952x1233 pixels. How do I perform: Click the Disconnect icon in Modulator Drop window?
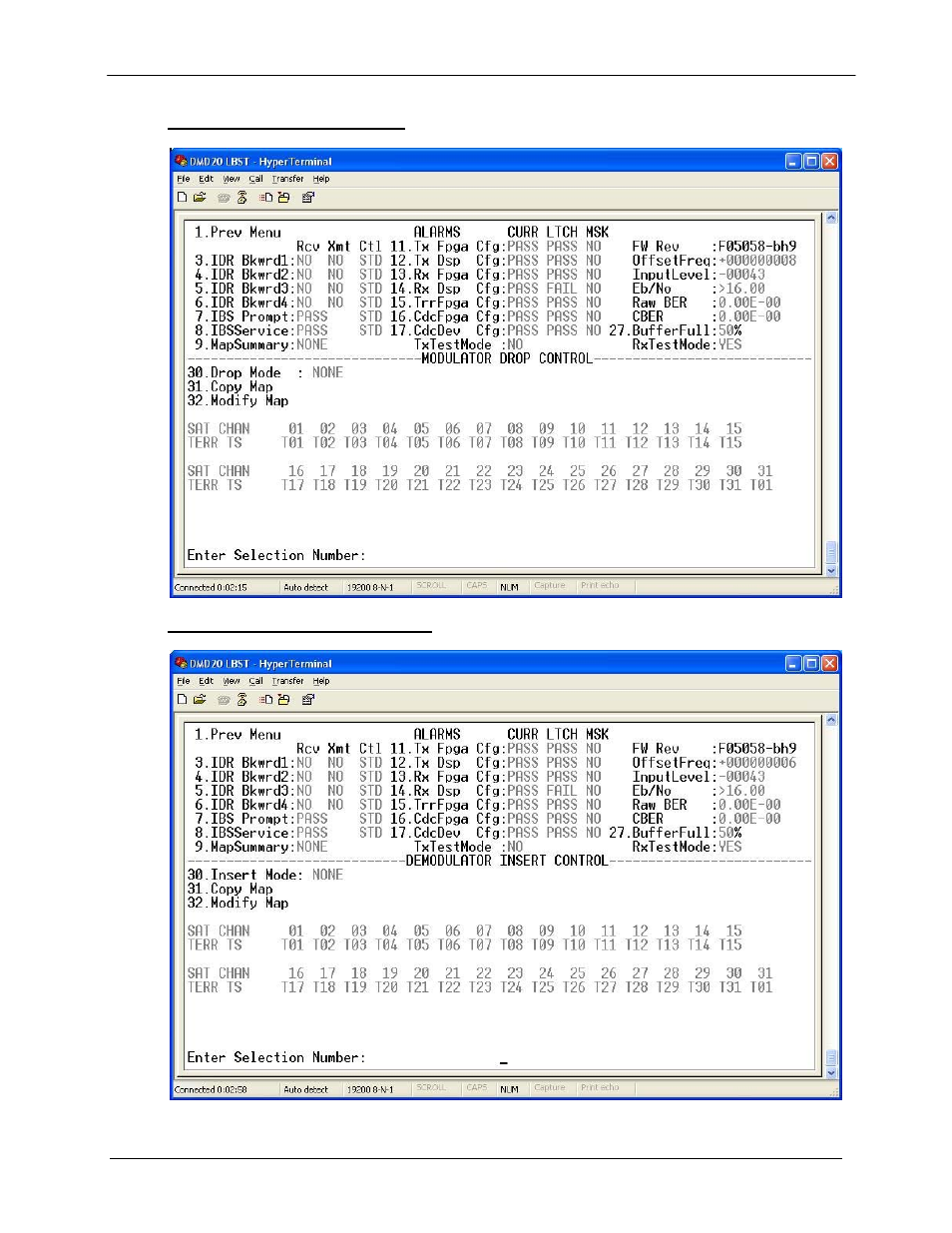pyautogui.click(x=241, y=198)
